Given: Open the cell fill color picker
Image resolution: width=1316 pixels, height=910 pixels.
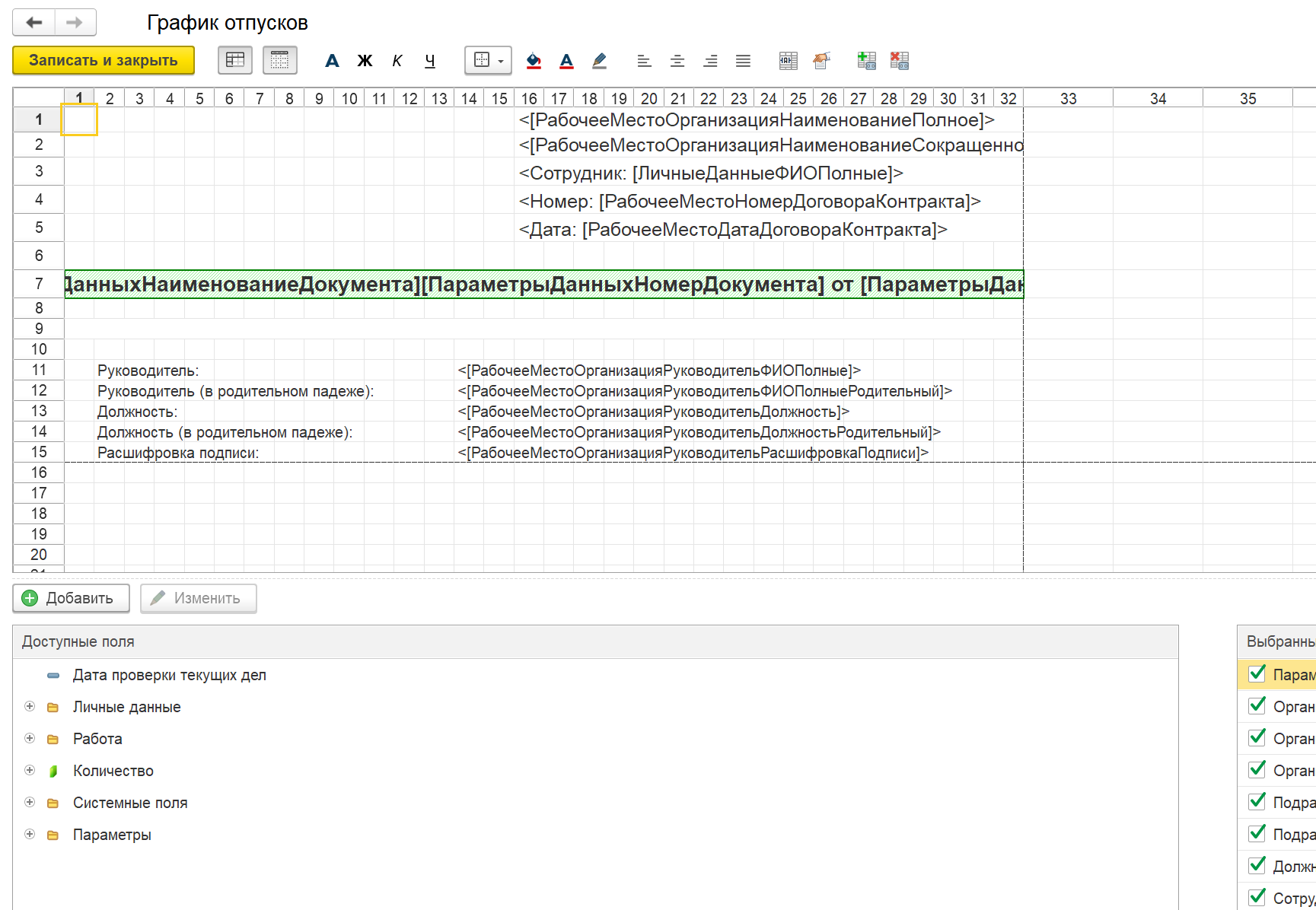Looking at the screenshot, I should (534, 61).
